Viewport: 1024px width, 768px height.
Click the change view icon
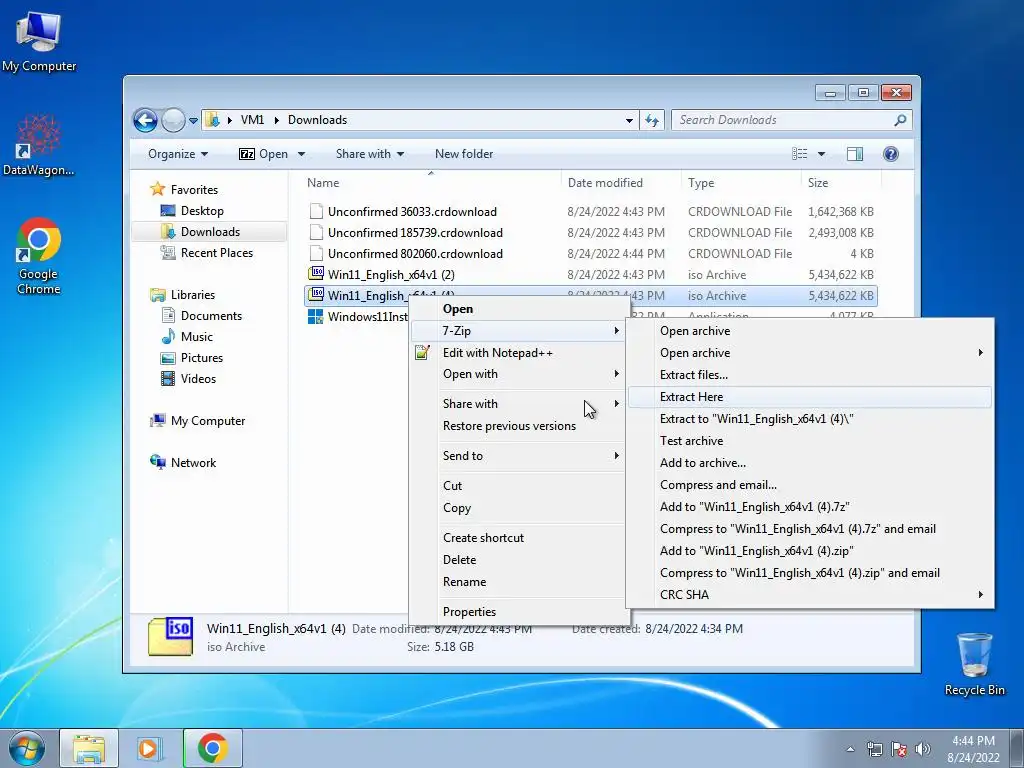pyautogui.click(x=799, y=154)
